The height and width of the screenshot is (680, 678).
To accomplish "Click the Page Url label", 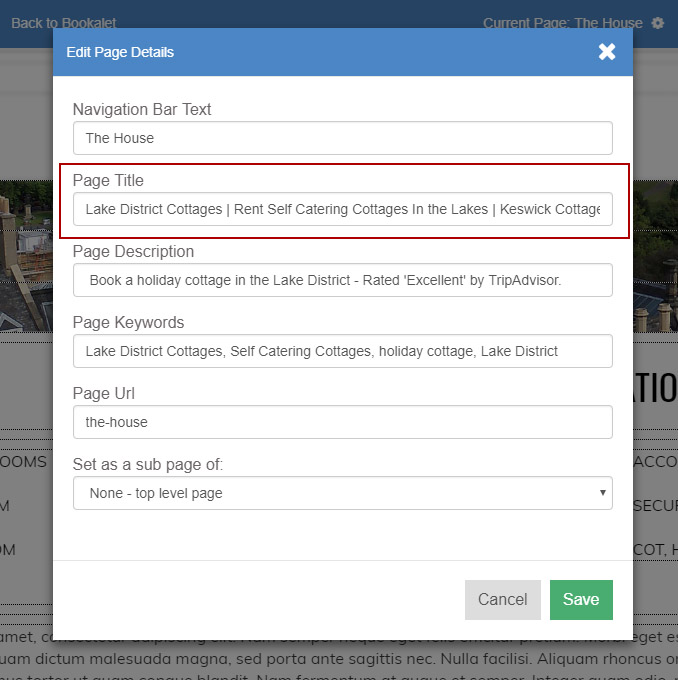I will (104, 393).
